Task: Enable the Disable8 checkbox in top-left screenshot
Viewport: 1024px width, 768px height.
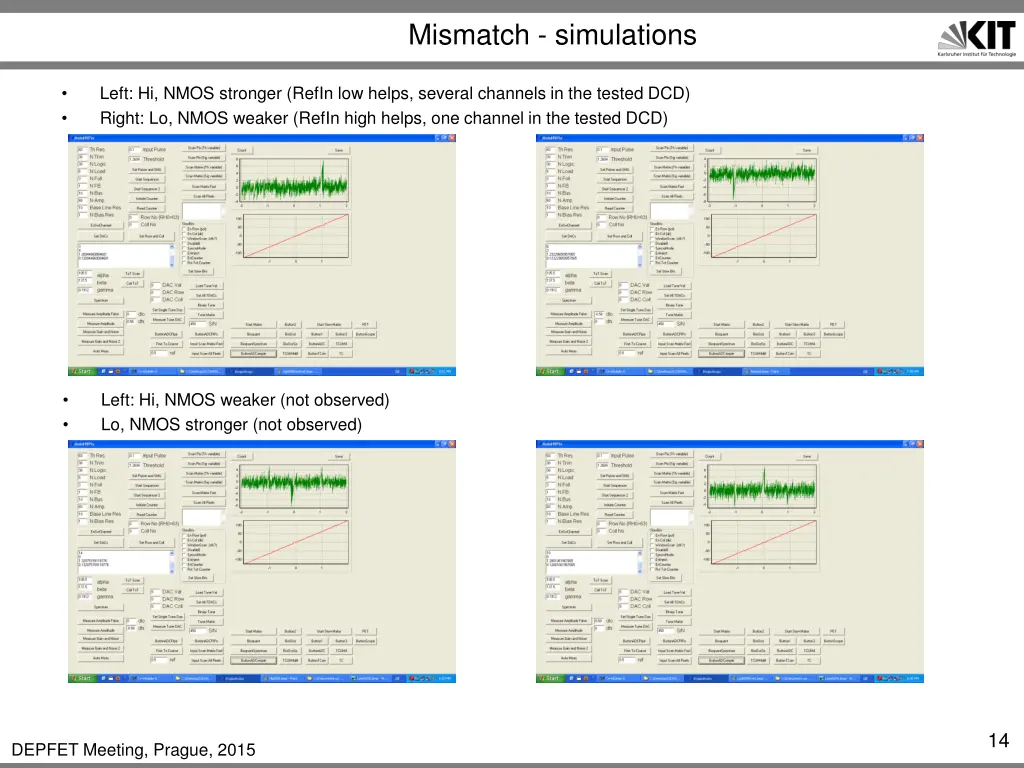Action: pyautogui.click(x=184, y=244)
